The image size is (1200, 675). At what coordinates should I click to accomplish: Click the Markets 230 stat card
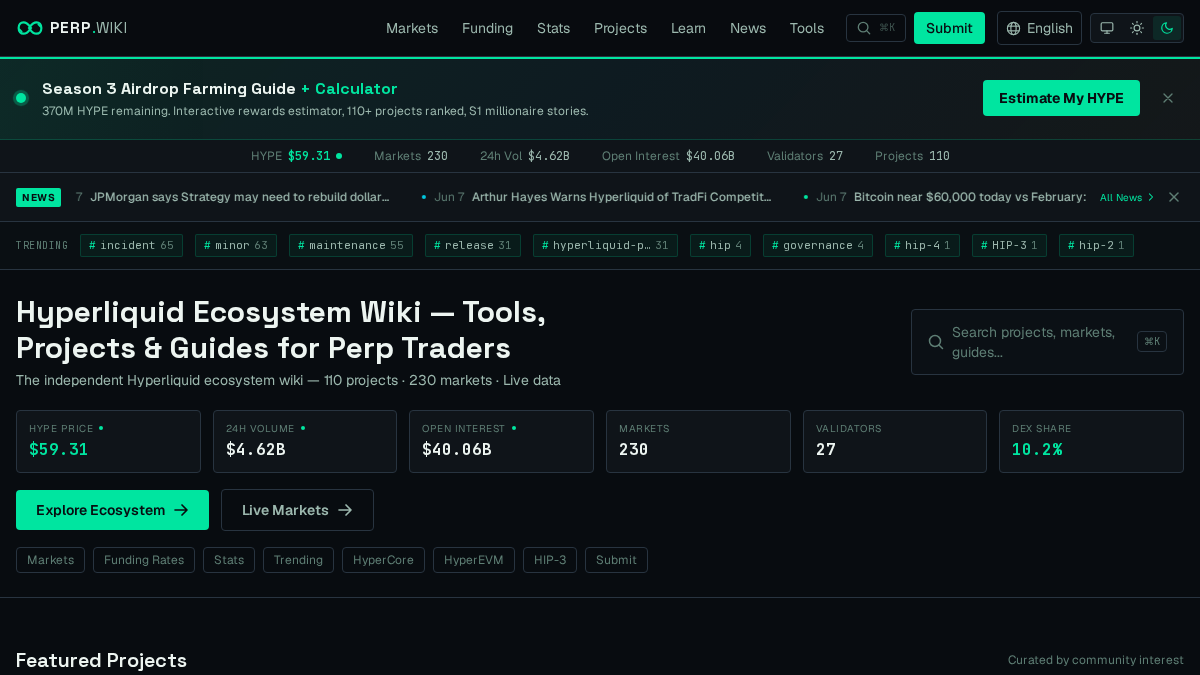tap(698, 441)
